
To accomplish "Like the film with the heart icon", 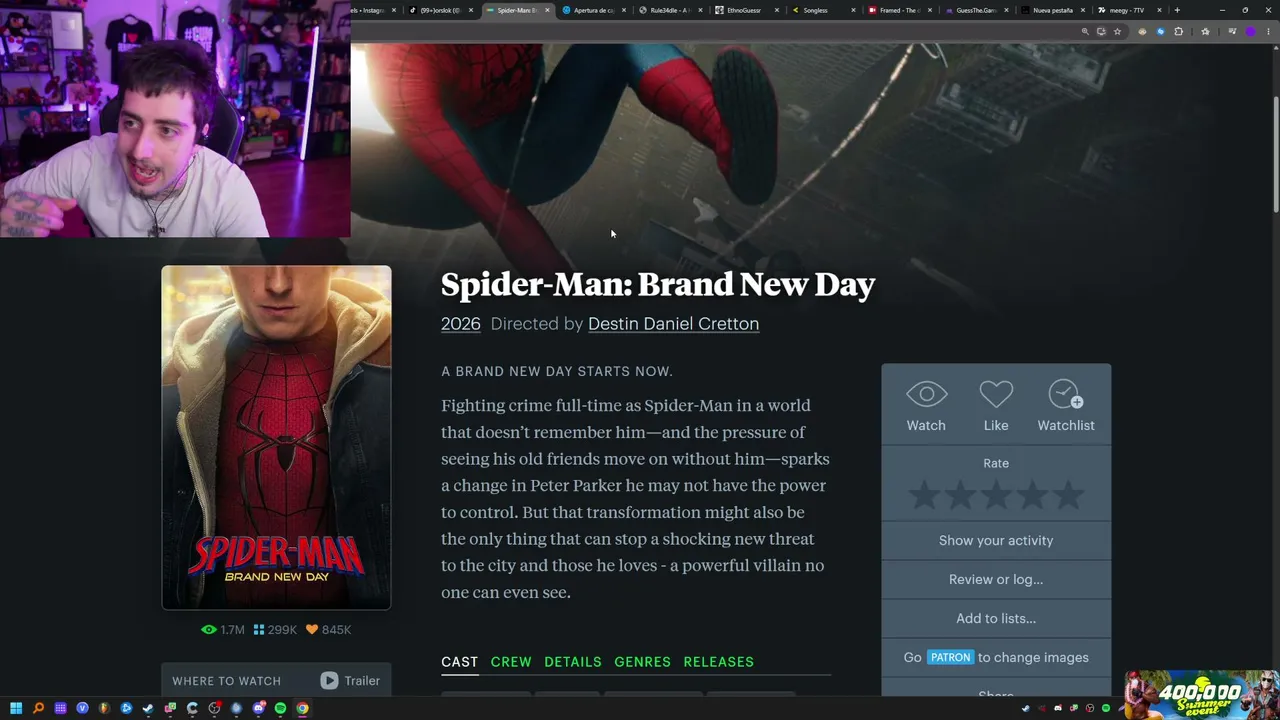I will 996,406.
